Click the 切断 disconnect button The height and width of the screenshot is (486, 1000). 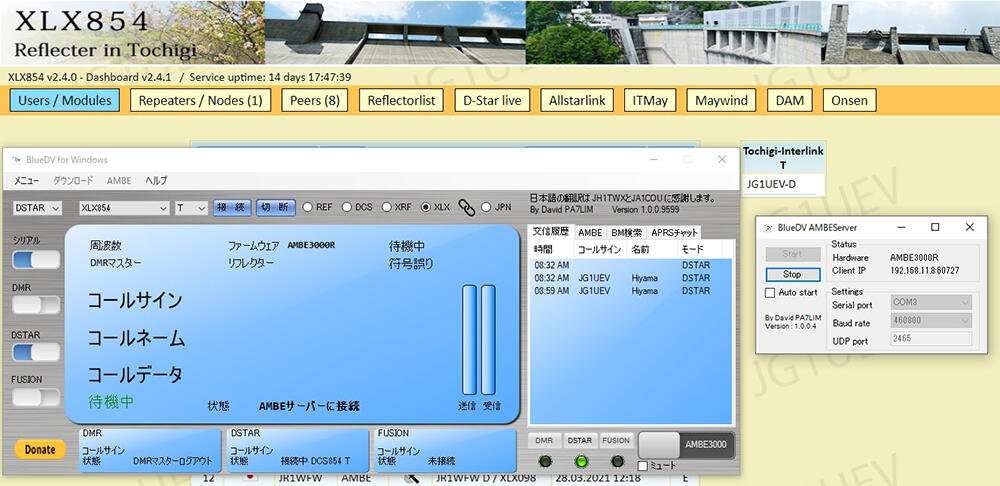point(276,208)
